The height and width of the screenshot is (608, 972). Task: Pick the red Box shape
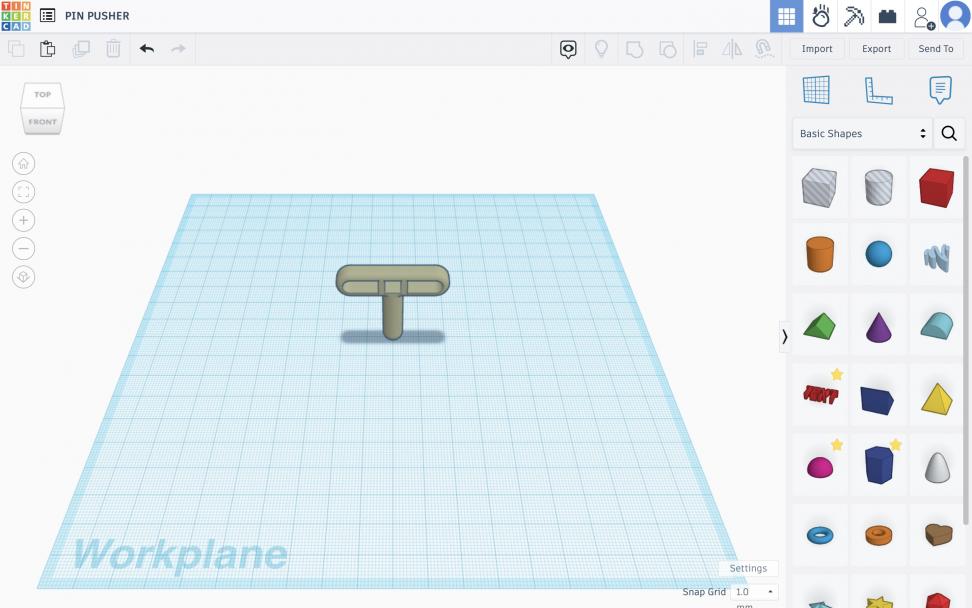(936, 187)
